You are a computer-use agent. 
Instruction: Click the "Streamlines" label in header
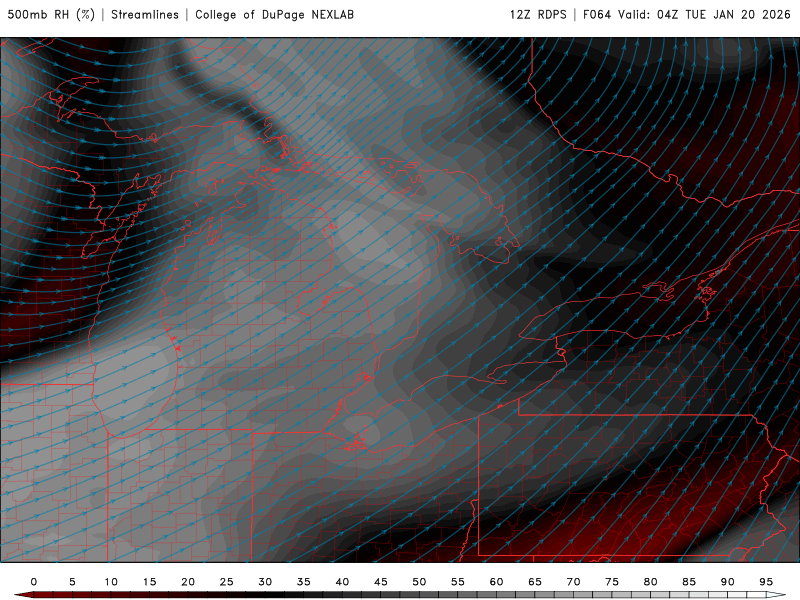(x=145, y=15)
